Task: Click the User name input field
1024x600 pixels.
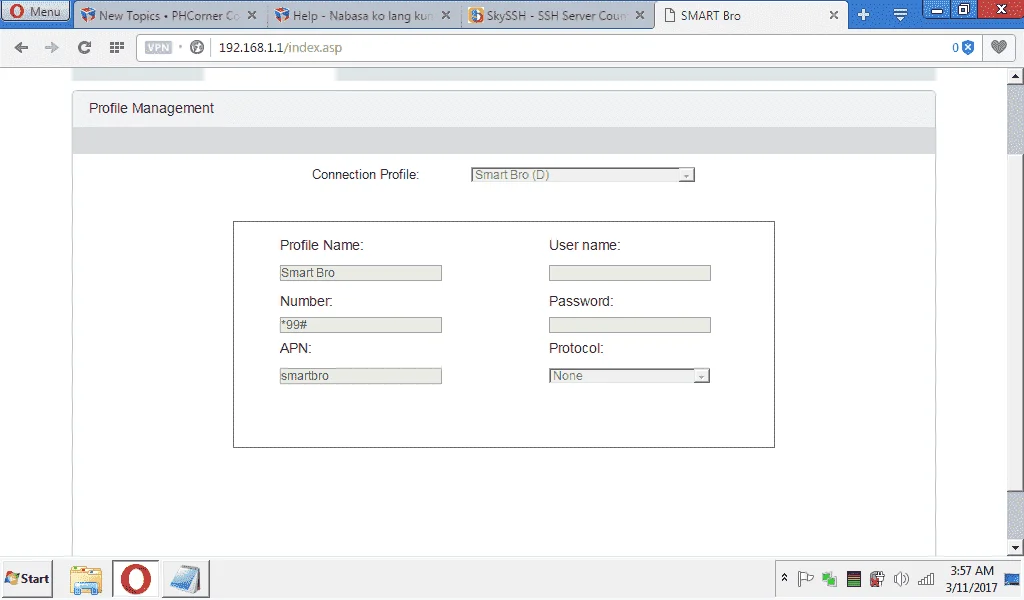Action: coord(630,273)
